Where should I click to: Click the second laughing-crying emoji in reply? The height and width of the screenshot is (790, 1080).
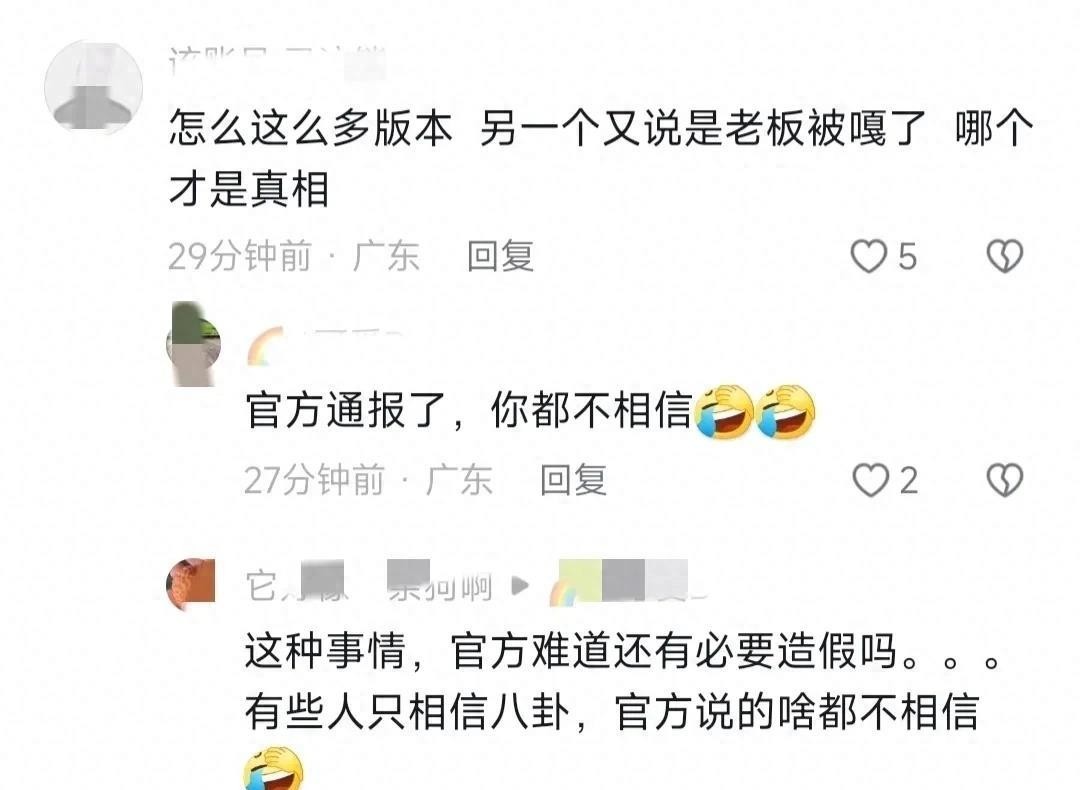pyautogui.click(x=786, y=412)
